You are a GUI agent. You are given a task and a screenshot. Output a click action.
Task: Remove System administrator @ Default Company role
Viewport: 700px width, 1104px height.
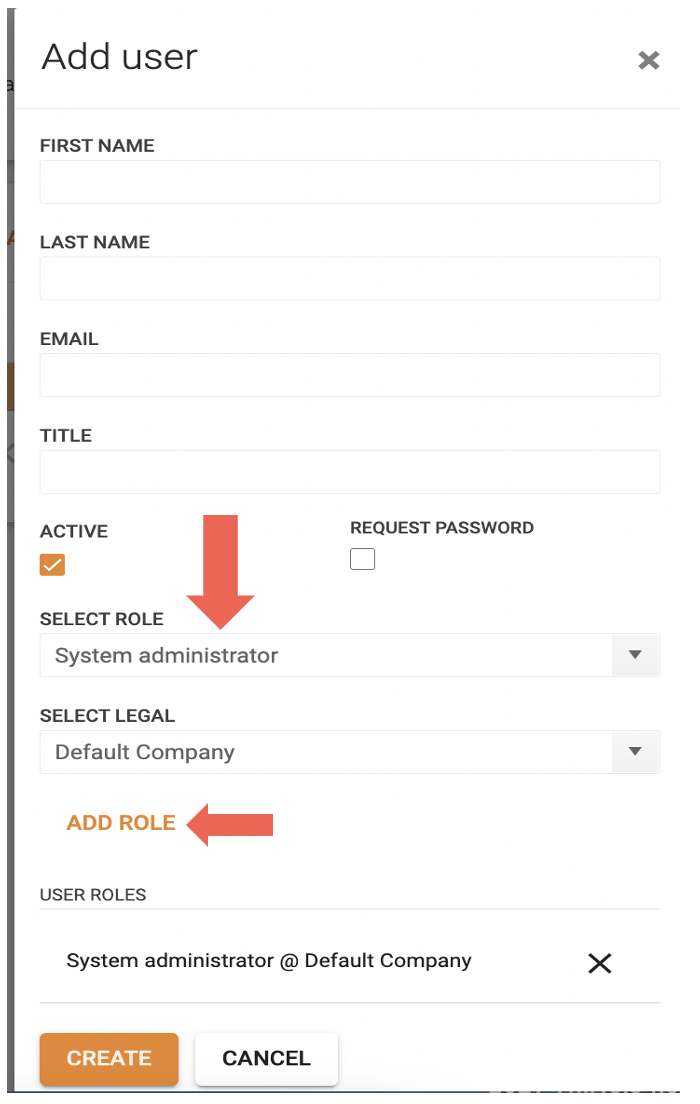click(x=599, y=962)
